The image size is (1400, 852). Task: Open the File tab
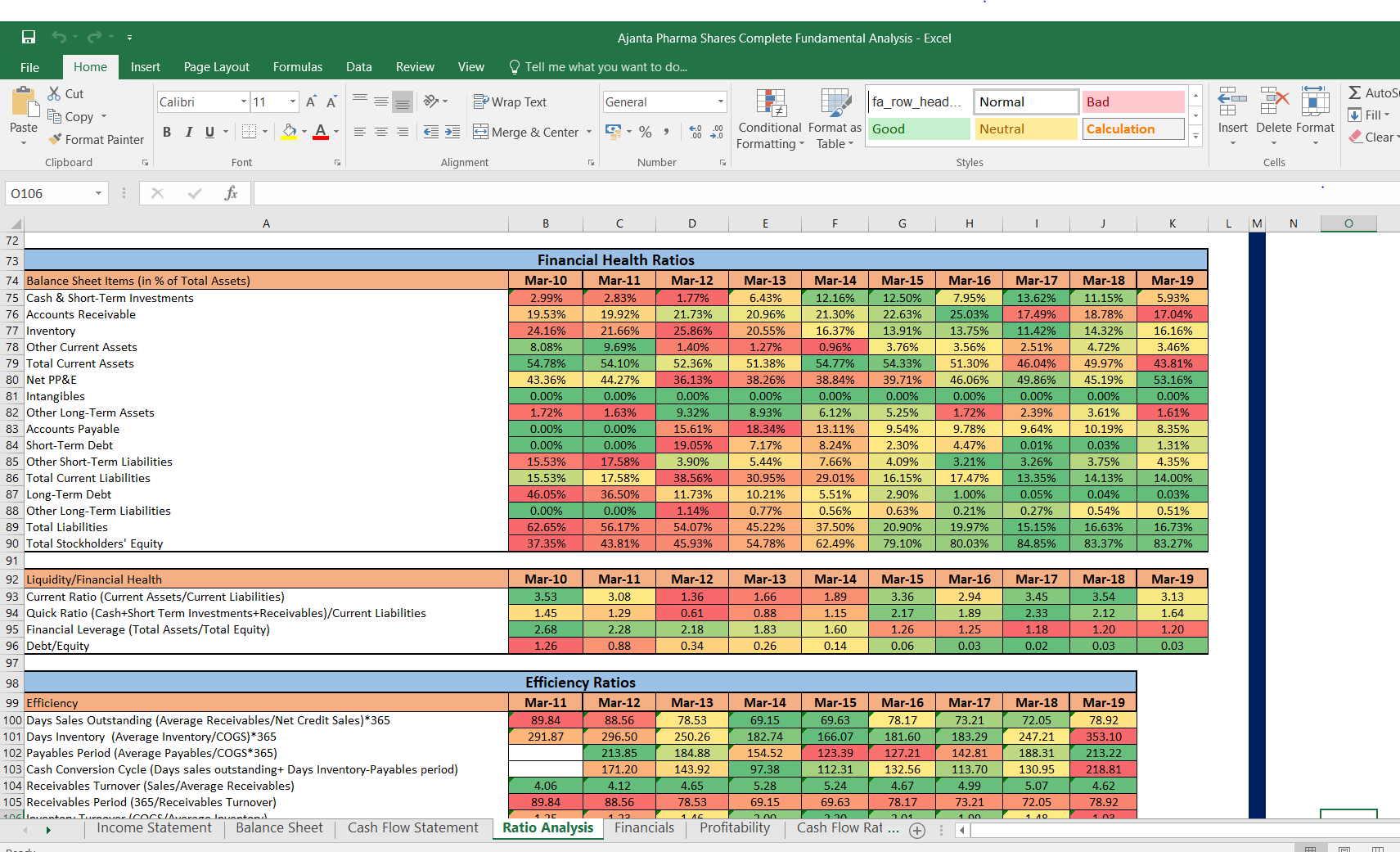click(29, 67)
